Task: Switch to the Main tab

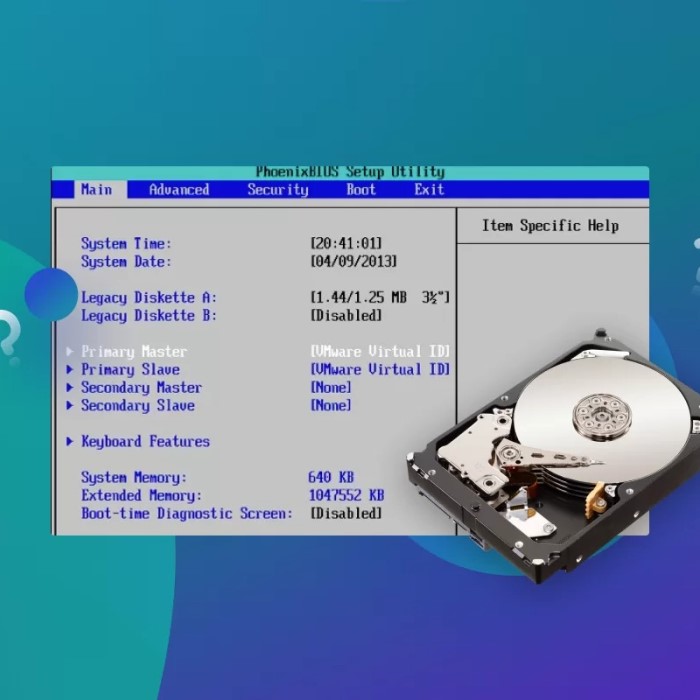Action: click(x=100, y=190)
